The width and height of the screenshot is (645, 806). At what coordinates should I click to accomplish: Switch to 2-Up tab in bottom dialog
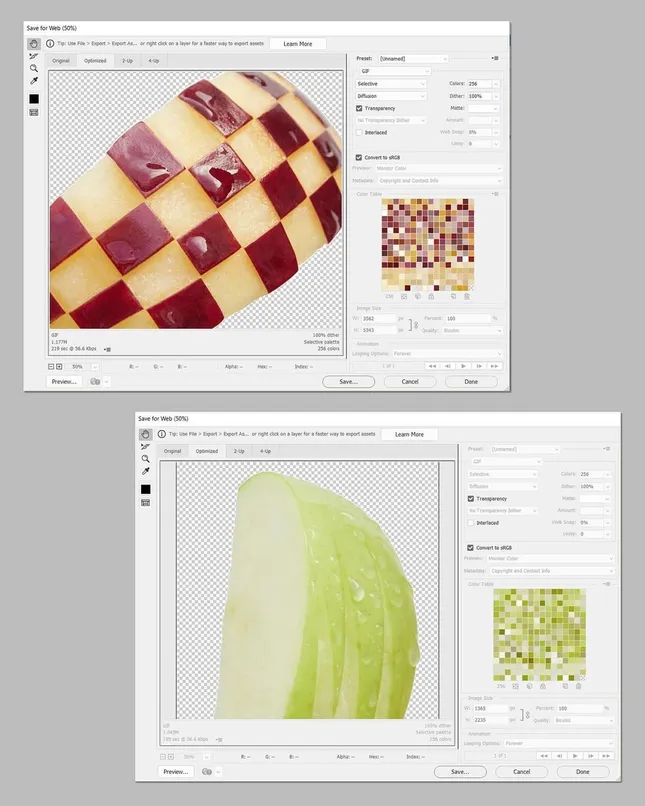point(239,451)
